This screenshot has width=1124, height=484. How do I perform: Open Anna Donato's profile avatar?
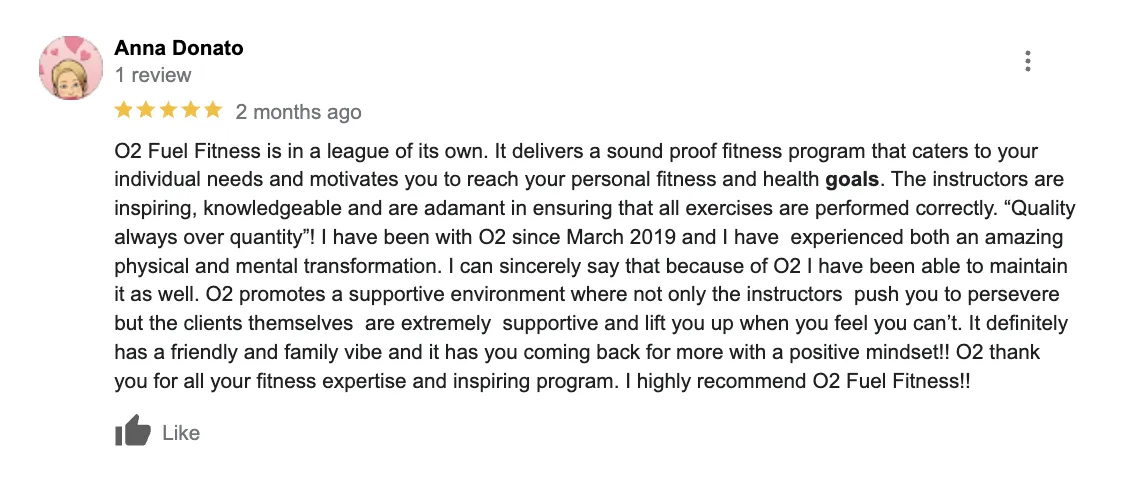tap(71, 69)
